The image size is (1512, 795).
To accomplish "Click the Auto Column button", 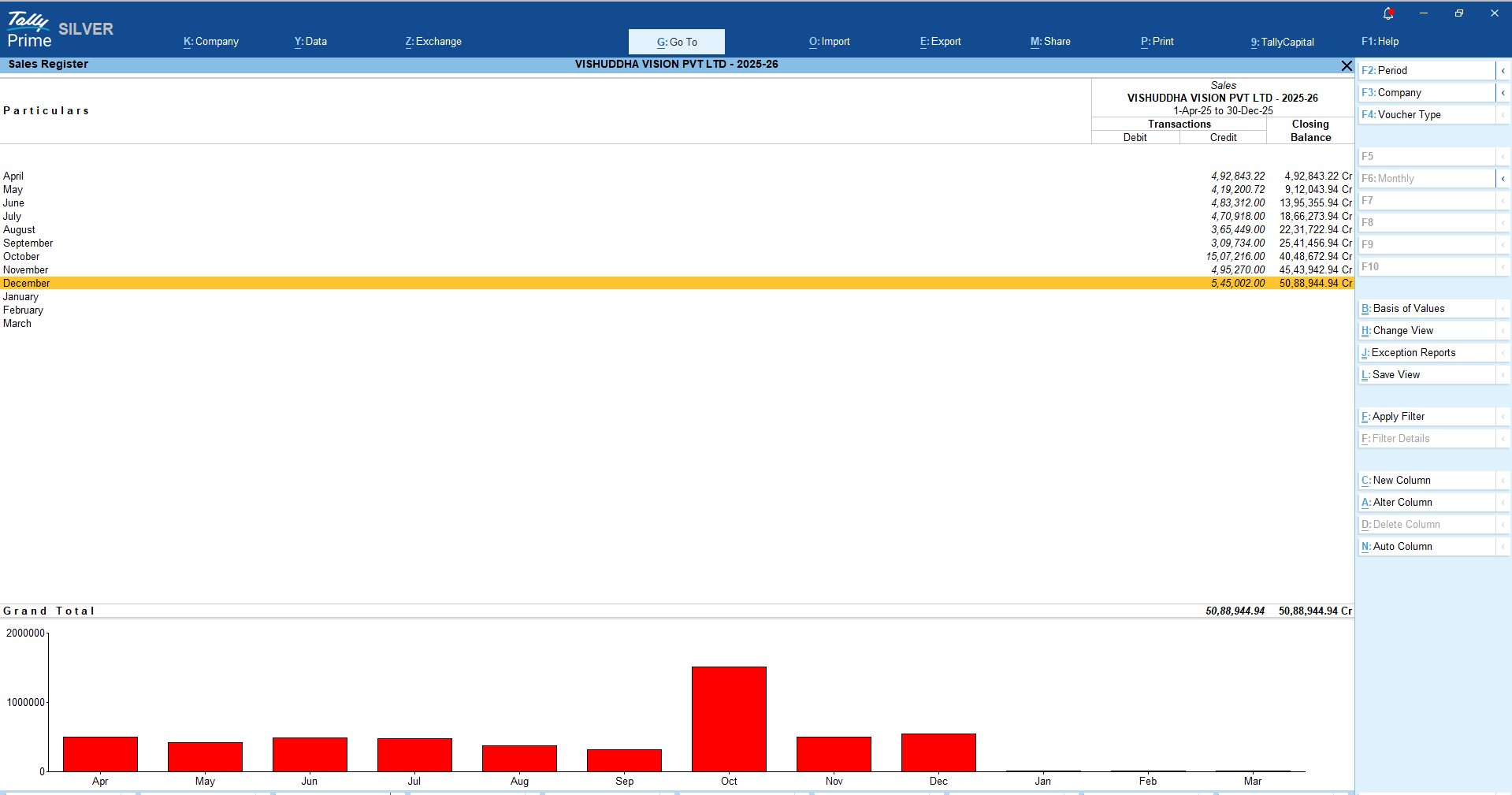I will click(x=1426, y=547).
